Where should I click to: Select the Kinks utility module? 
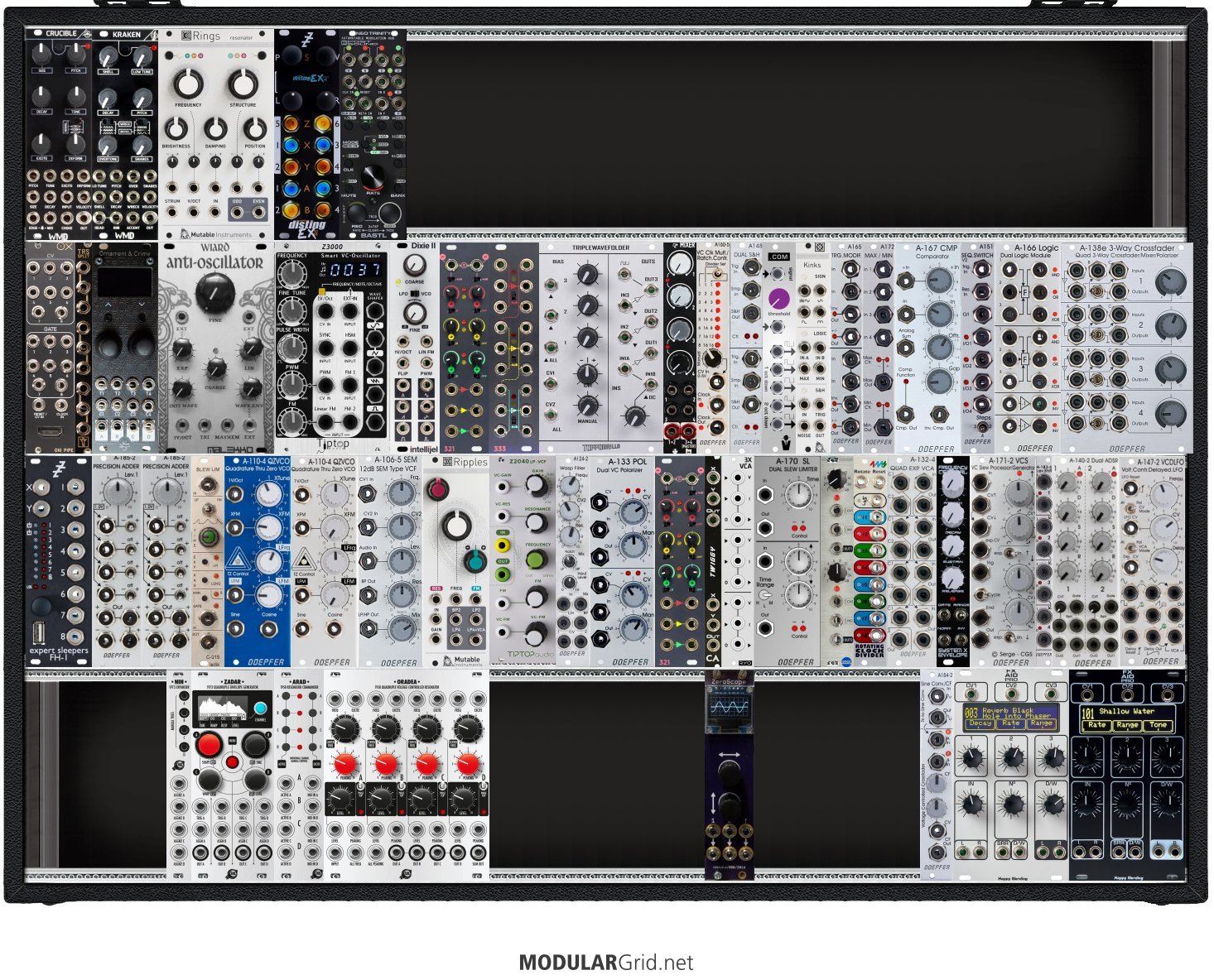(x=812, y=347)
